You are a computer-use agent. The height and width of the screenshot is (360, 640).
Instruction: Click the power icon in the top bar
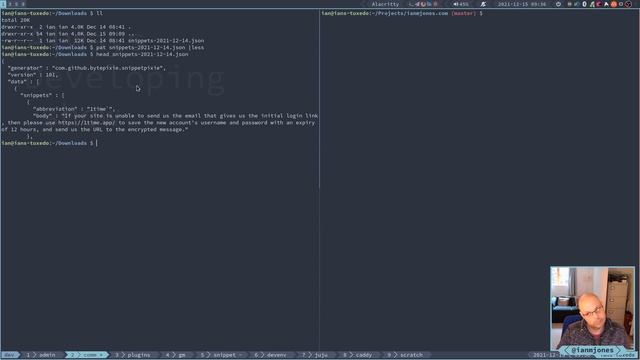[x=558, y=4]
